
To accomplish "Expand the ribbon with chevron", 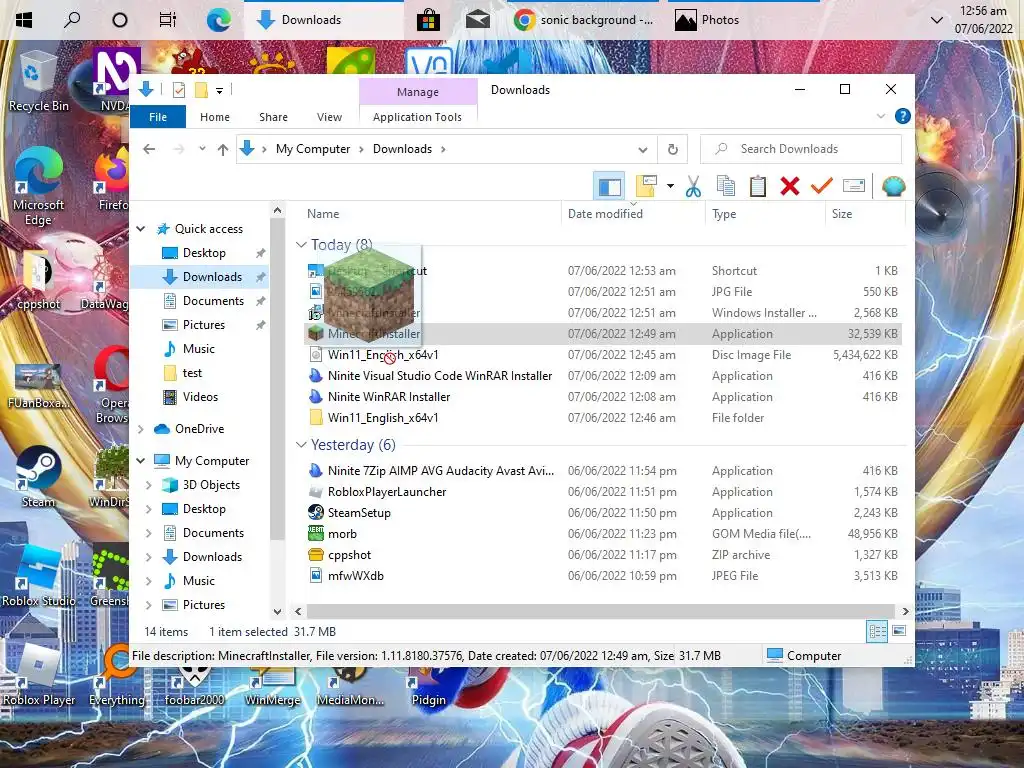I will (x=880, y=116).
